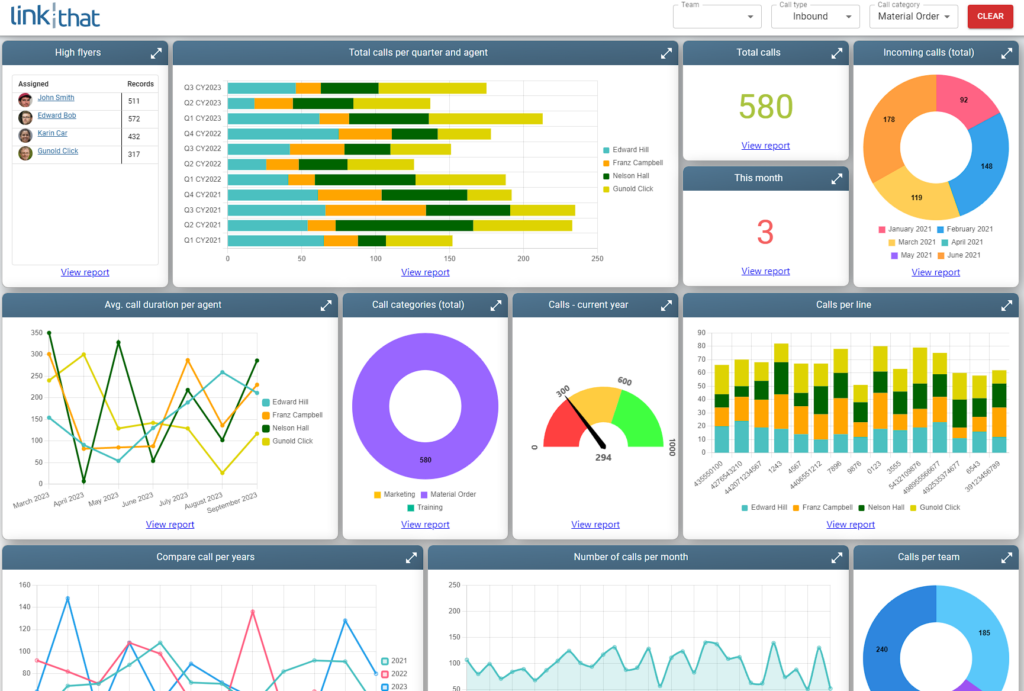The width and height of the screenshot is (1024, 691).
Task: Open View report under High flyers
Action: click(85, 272)
